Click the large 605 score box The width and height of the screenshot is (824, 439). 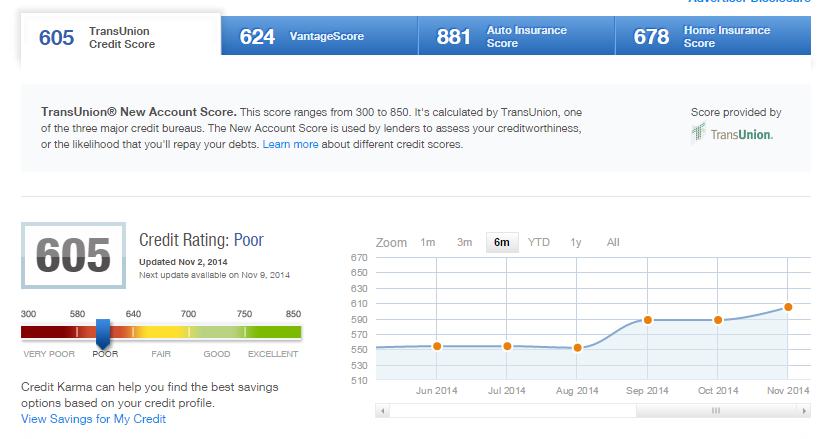point(74,256)
